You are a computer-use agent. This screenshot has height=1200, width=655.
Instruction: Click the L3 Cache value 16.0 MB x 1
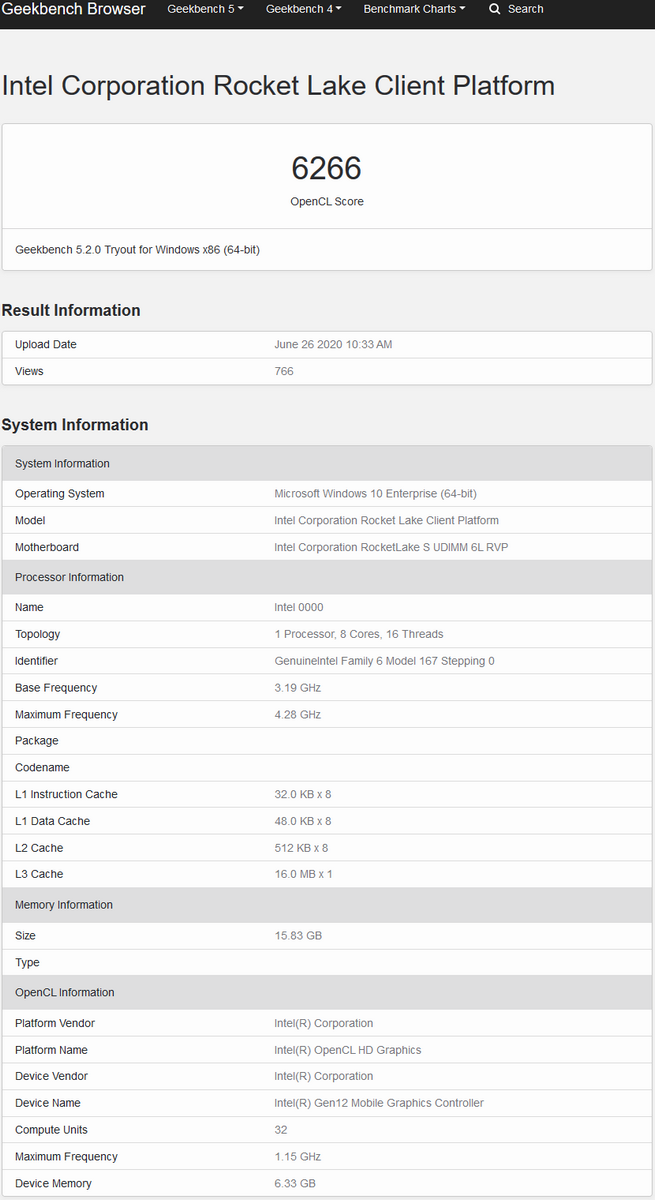(303, 875)
